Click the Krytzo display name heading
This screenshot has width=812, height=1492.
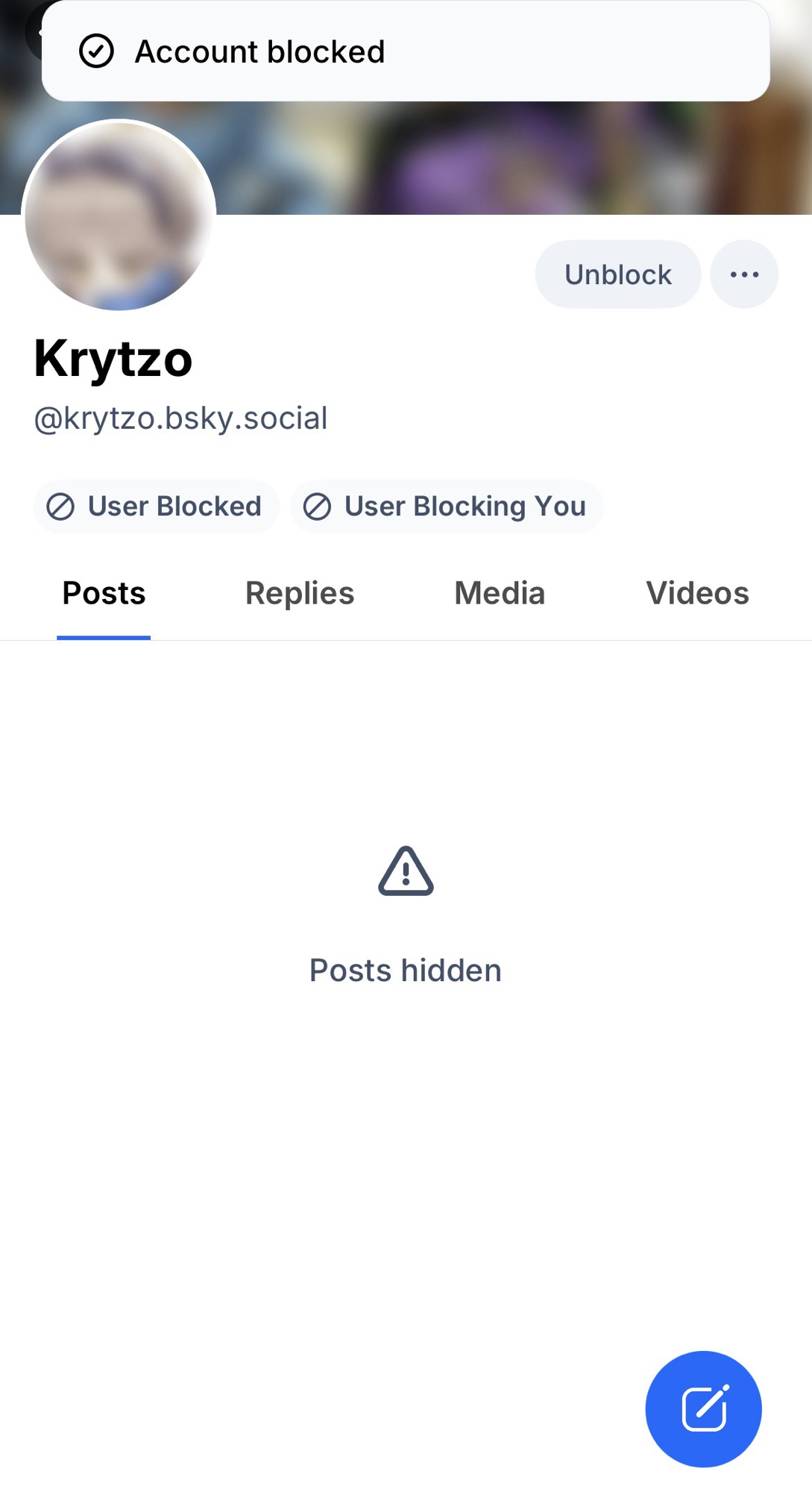coord(113,359)
